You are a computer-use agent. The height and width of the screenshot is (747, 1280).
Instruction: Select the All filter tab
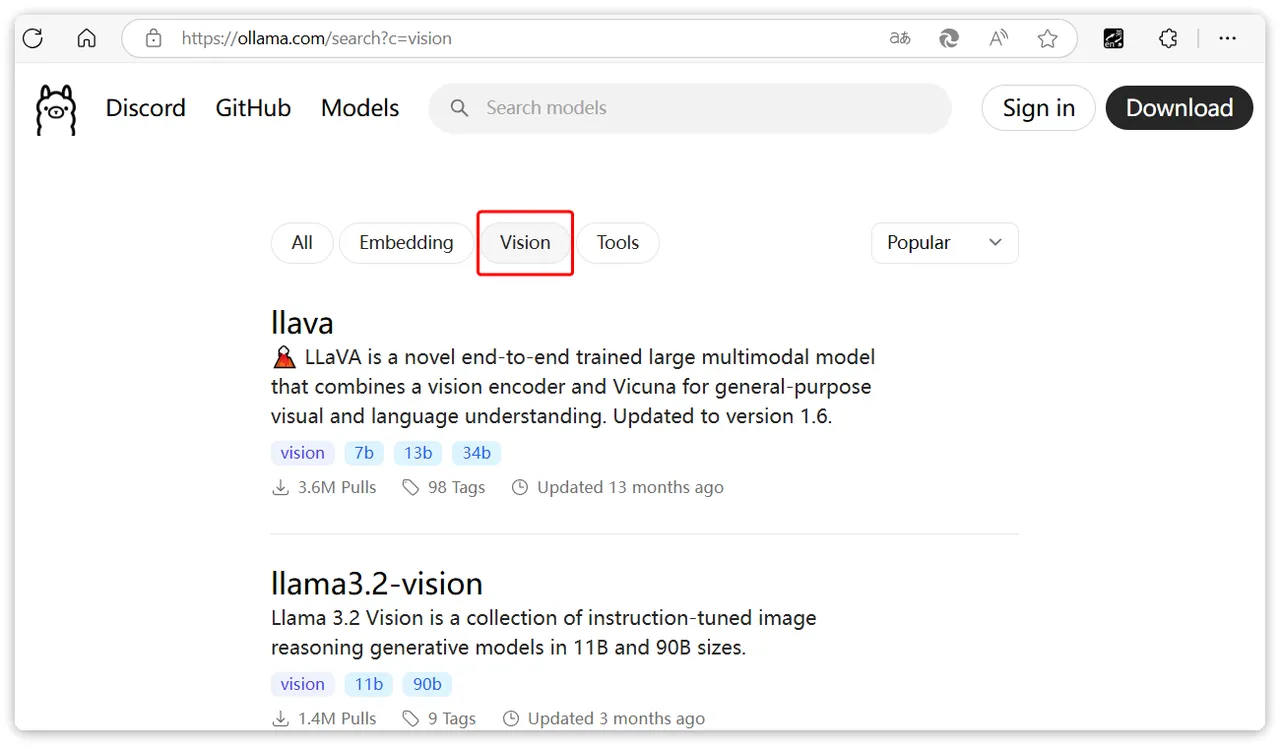tap(302, 243)
